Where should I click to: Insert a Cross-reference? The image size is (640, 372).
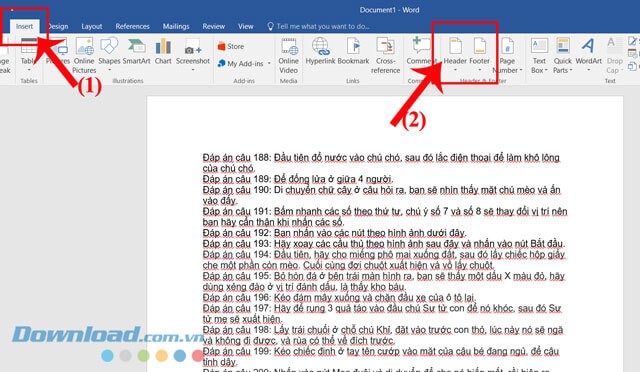click(385, 56)
